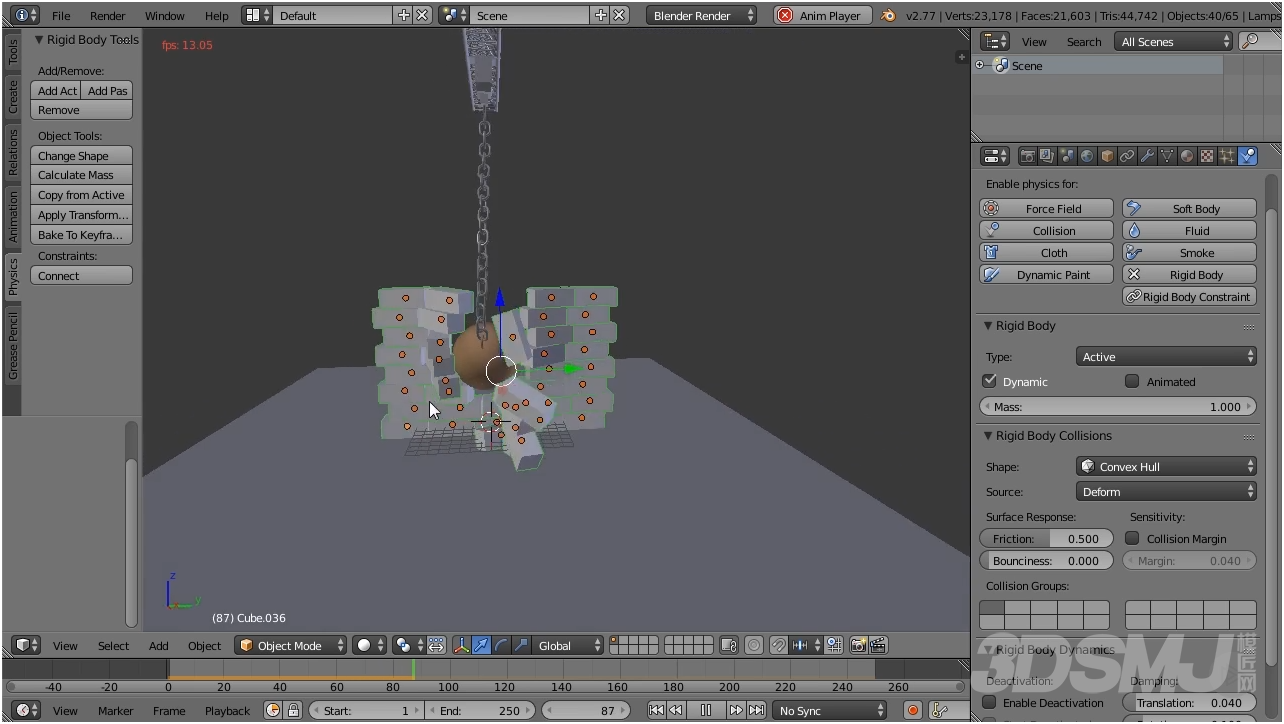Image resolution: width=1284 pixels, height=724 pixels.
Task: Click the OpenGL render image camera icon
Action: (858, 645)
